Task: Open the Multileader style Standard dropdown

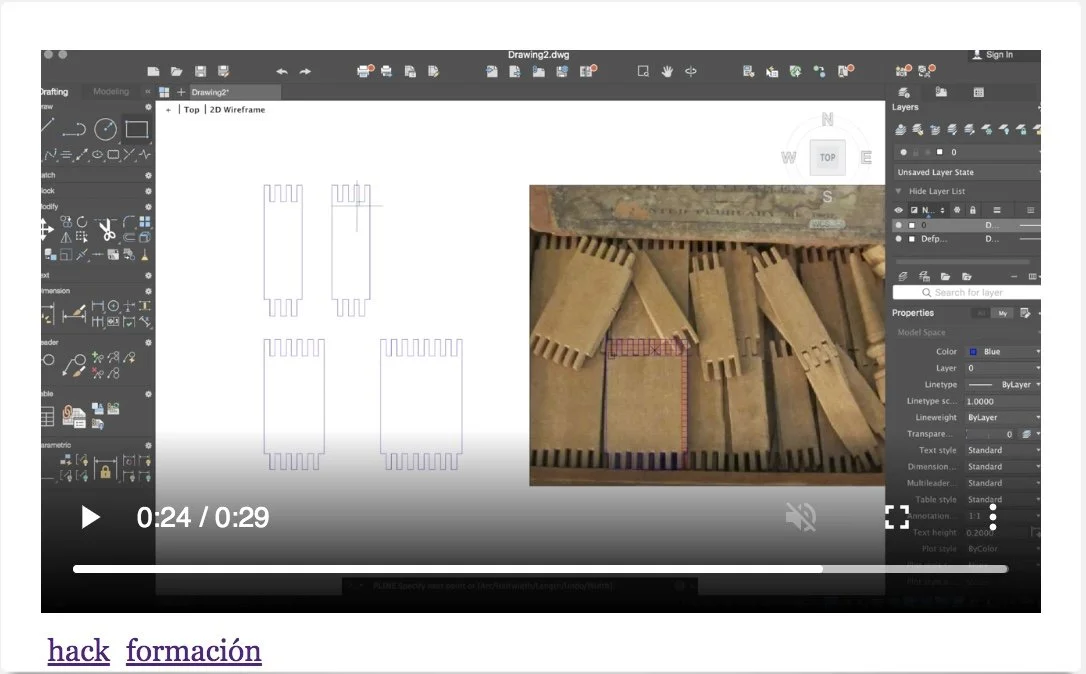Action: 1003,483
